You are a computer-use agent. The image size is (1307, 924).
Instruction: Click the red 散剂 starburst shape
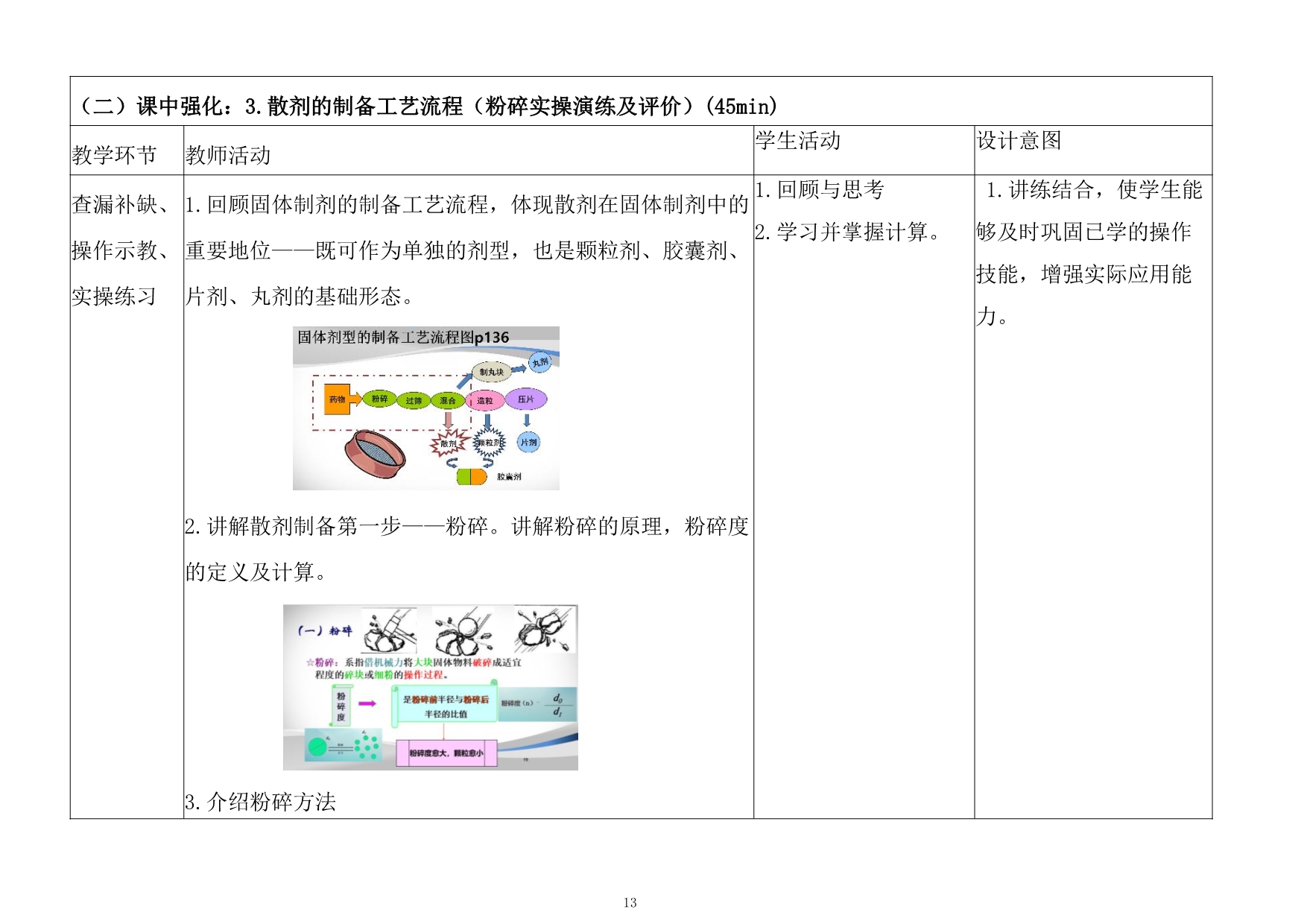449,443
